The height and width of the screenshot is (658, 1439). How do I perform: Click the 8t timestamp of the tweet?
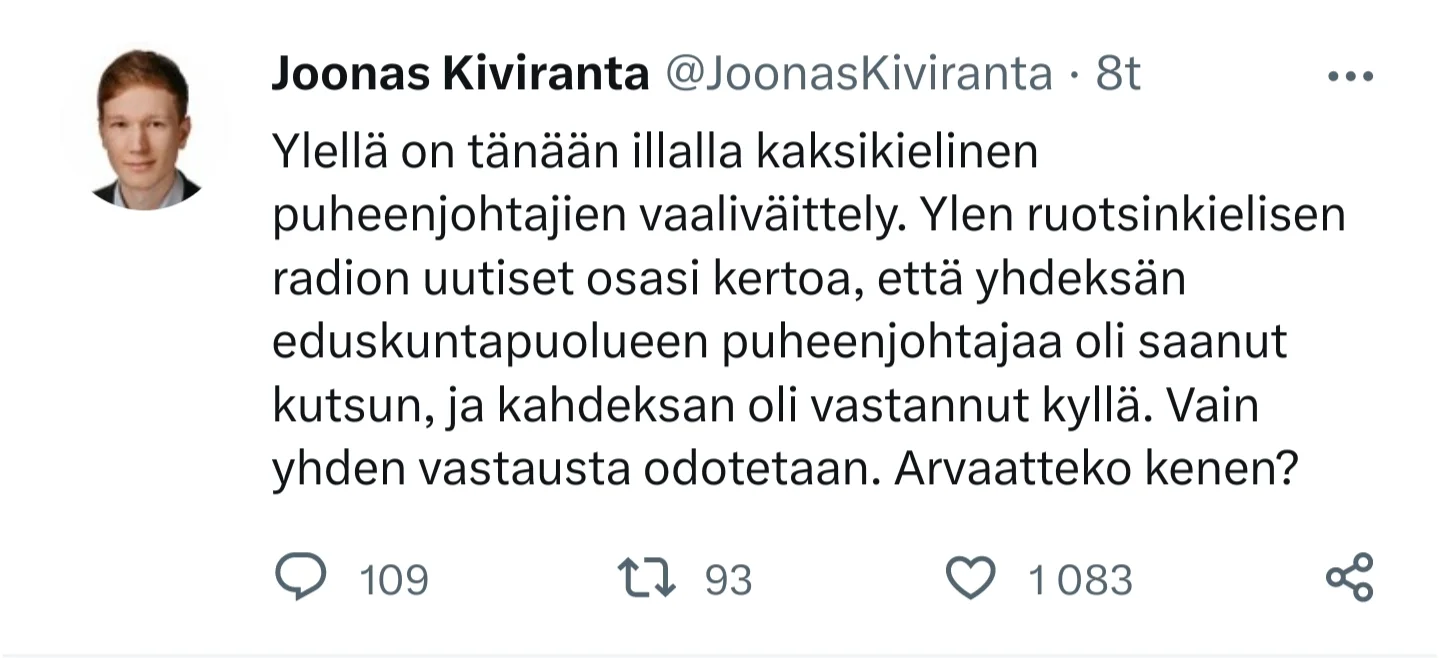coord(1117,74)
